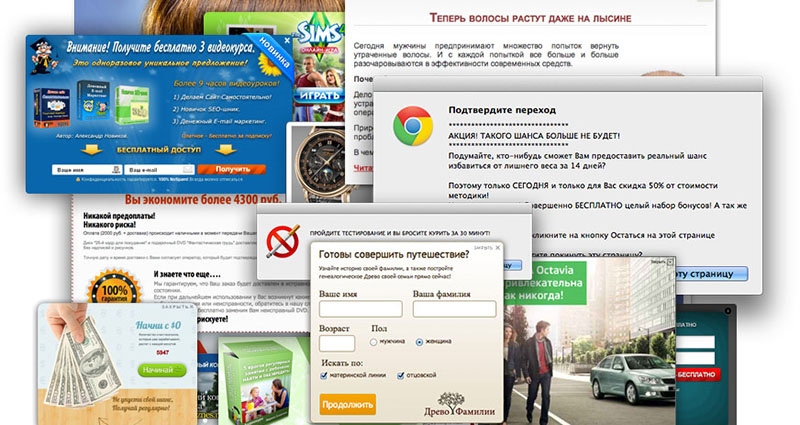The height and width of the screenshot is (425, 800).
Task: Click the 'Готовы совершить путешествие?' title
Action: [393, 254]
